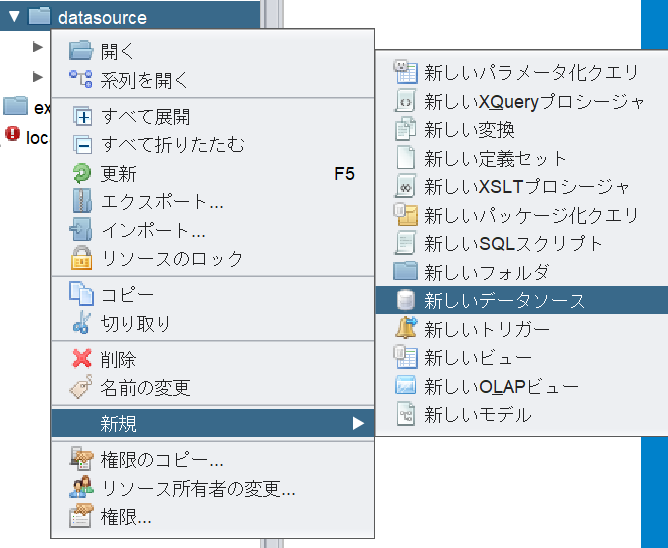This screenshot has width=668, height=548.
Task: Click the open folder icon beside 開く
Action: pos(81,51)
